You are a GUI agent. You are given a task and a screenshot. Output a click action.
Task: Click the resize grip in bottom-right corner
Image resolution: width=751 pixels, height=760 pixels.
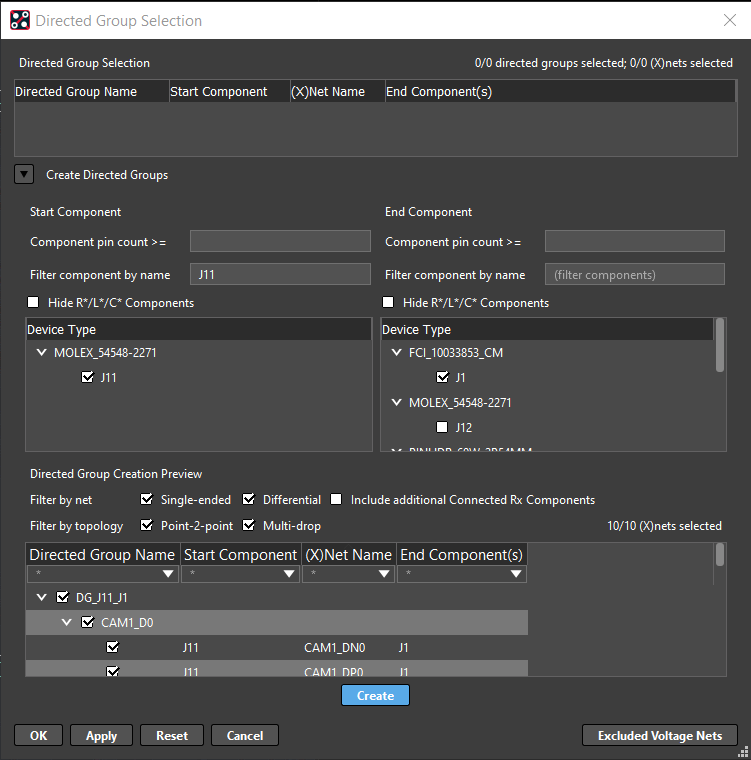pyautogui.click(x=743, y=751)
